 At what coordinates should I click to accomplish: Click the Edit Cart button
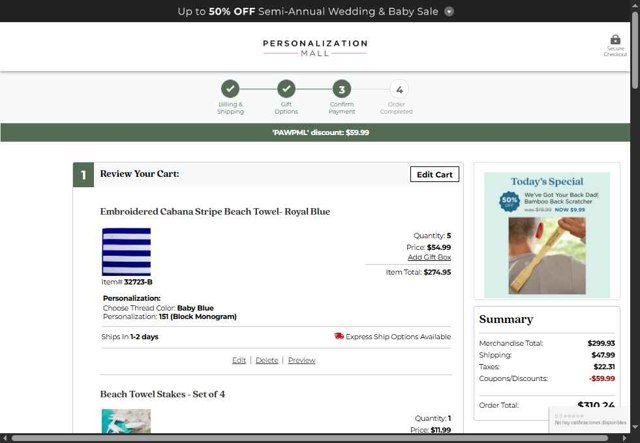434,174
